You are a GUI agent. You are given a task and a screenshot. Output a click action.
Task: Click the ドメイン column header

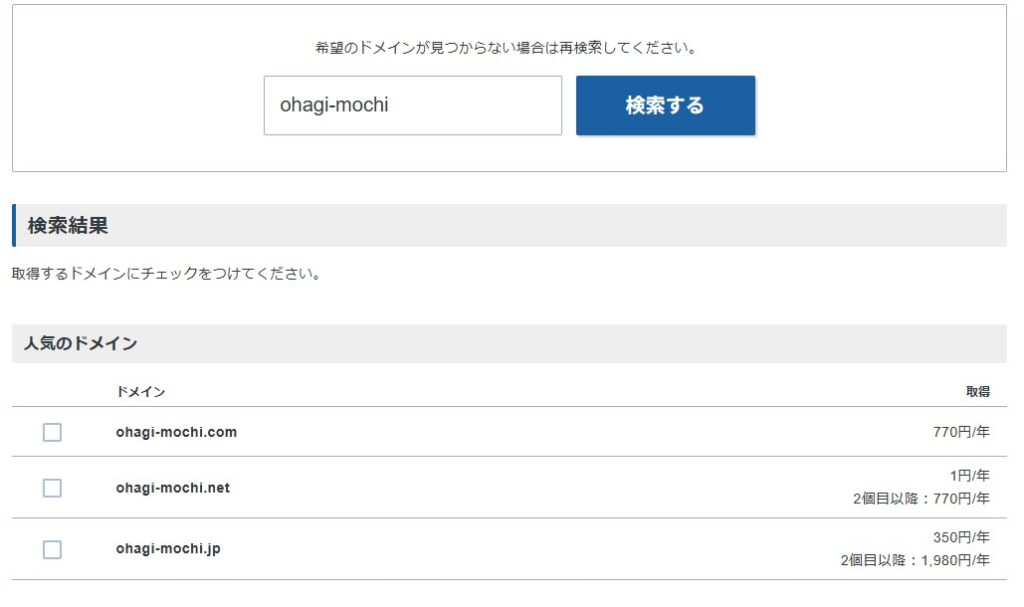[x=140, y=391]
